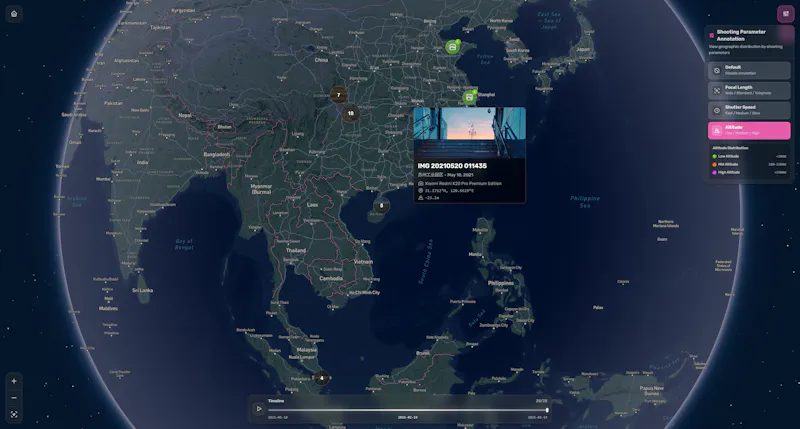Click the fit-to-view focus icon
The width and height of the screenshot is (800, 429).
14,415
